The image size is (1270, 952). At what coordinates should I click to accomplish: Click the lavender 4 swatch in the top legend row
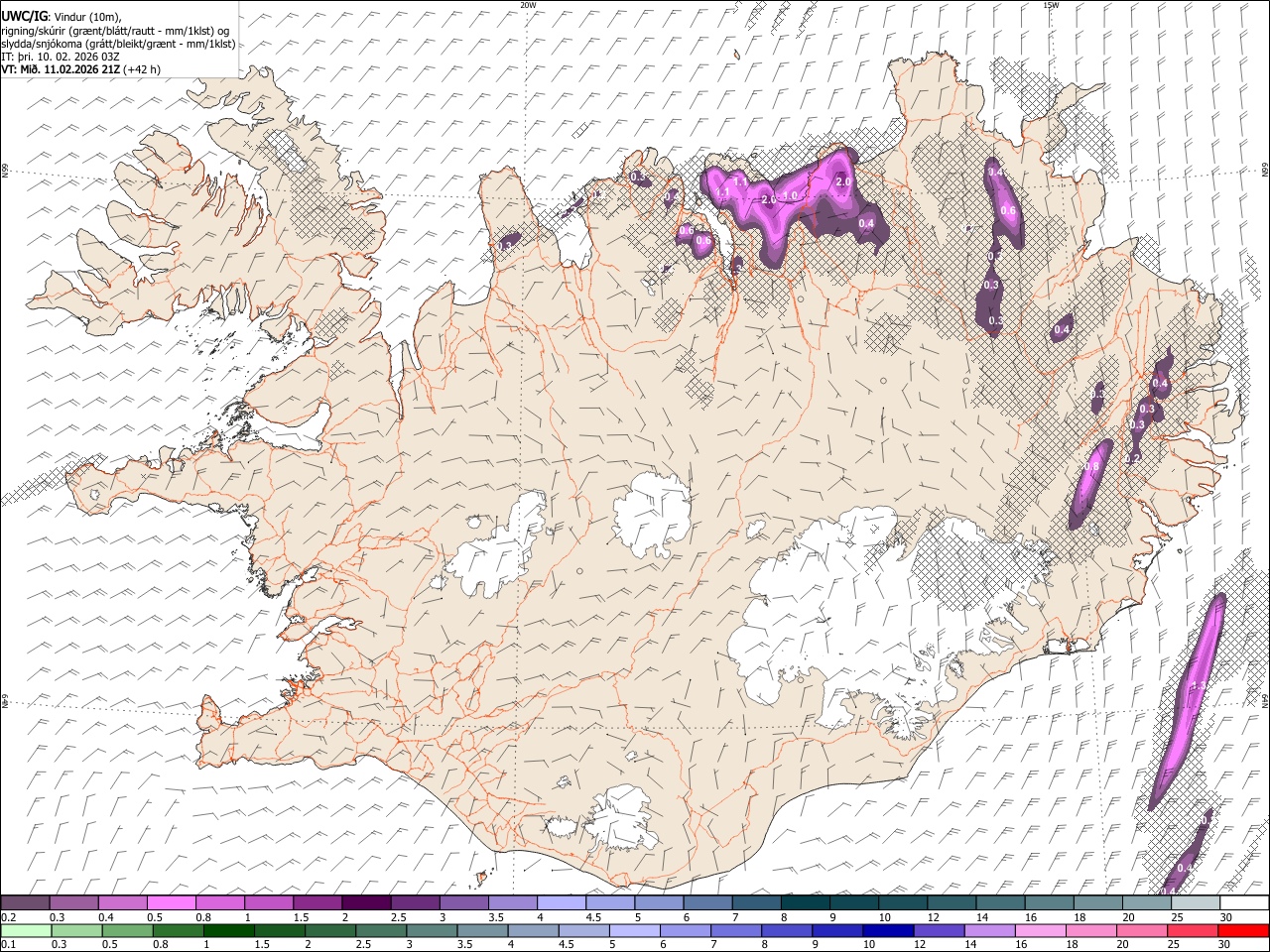(x=561, y=903)
